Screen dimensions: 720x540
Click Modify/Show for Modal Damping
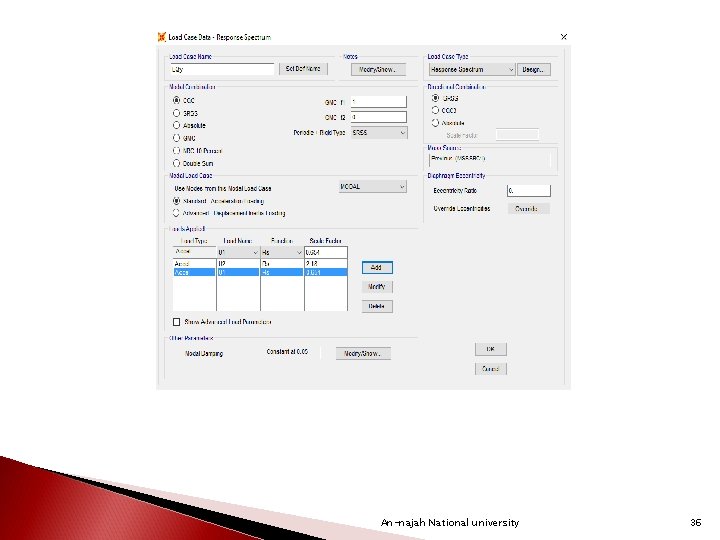point(363,354)
